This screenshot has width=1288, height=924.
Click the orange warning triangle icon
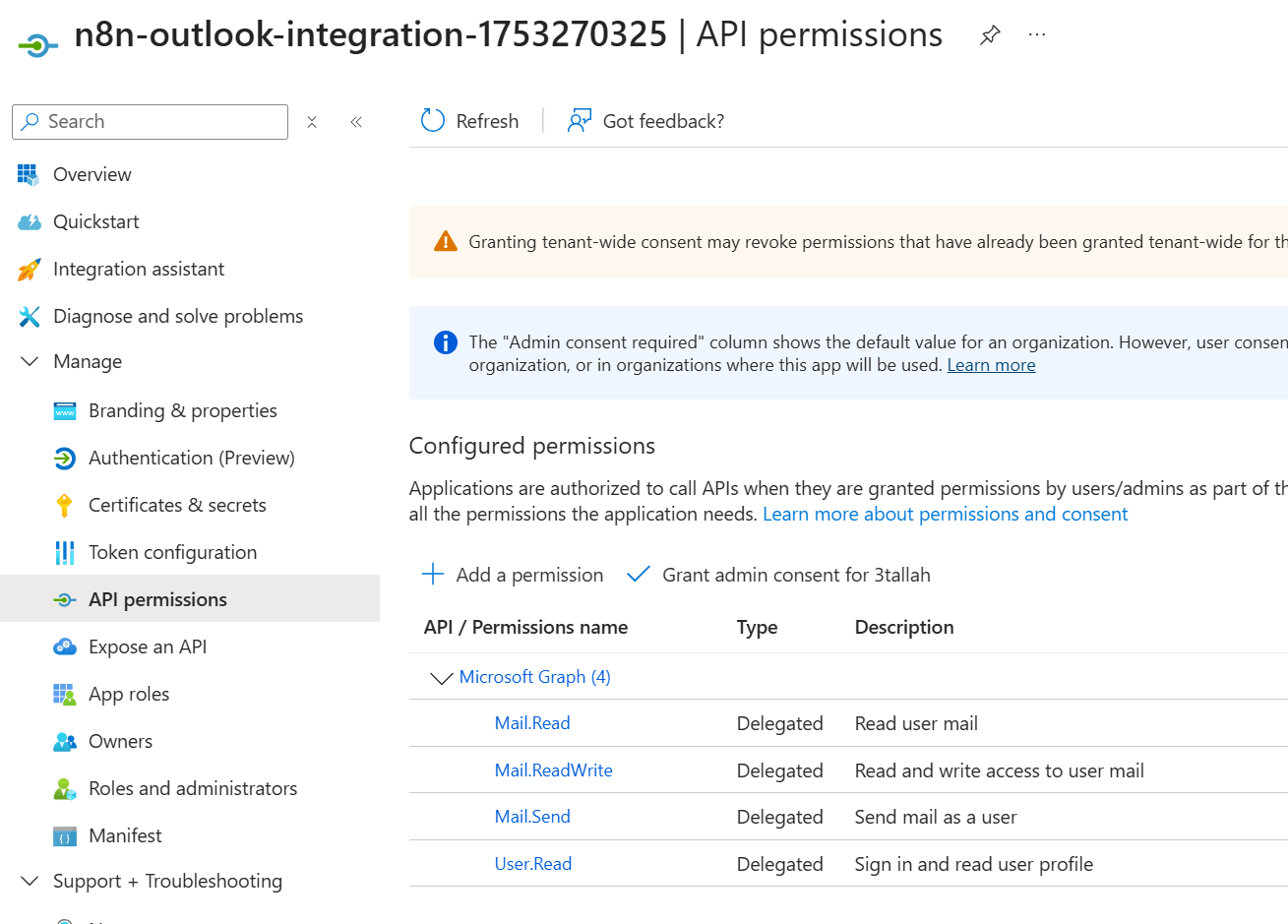[446, 241]
